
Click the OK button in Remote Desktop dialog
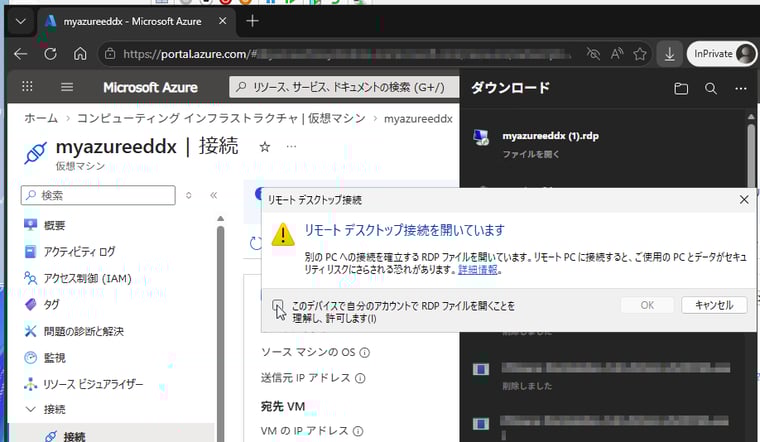pos(647,305)
